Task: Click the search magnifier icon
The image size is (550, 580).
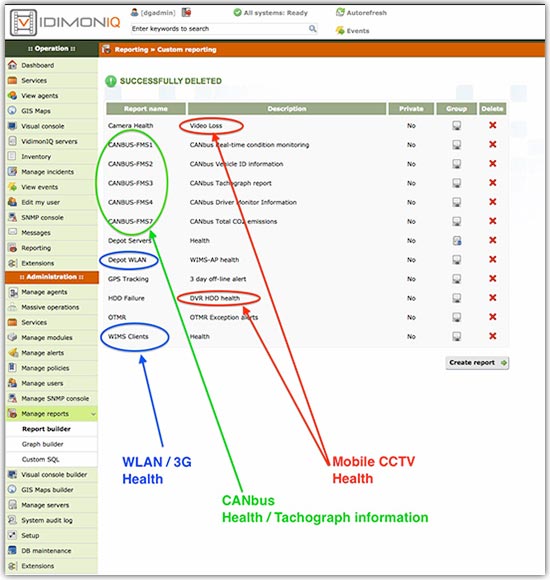Action: point(313,28)
